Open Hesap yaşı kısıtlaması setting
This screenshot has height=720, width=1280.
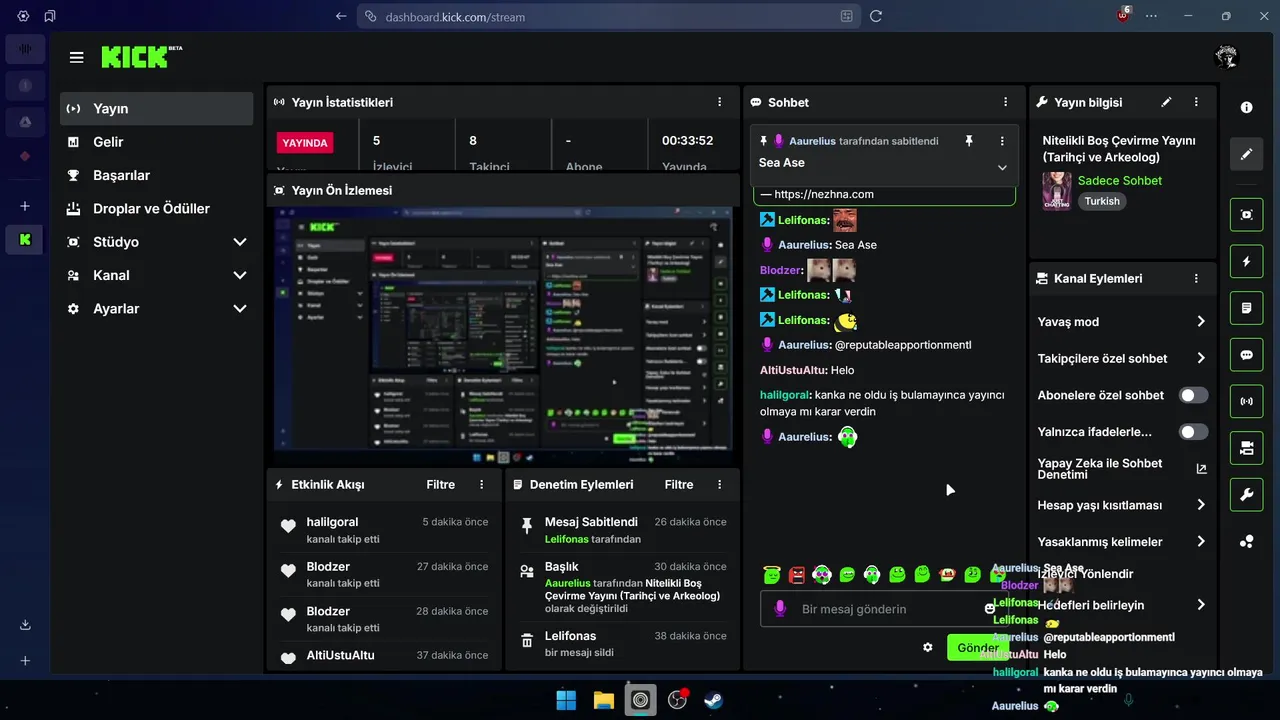coord(1122,505)
